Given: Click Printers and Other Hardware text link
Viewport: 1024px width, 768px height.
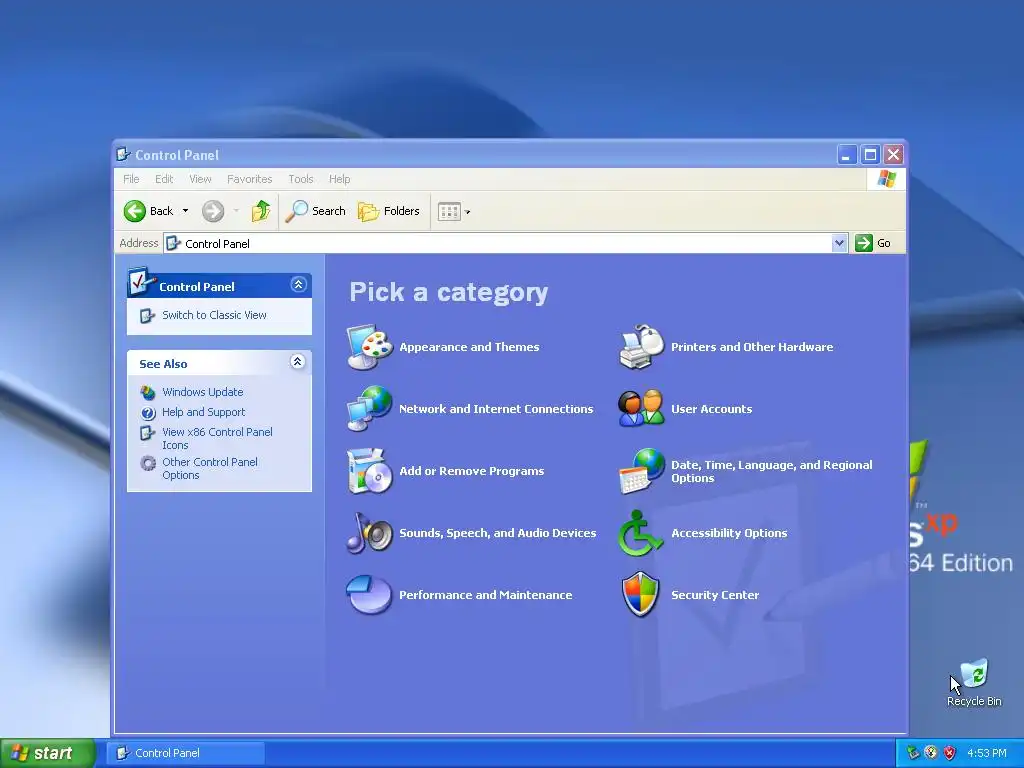Looking at the screenshot, I should tap(752, 347).
